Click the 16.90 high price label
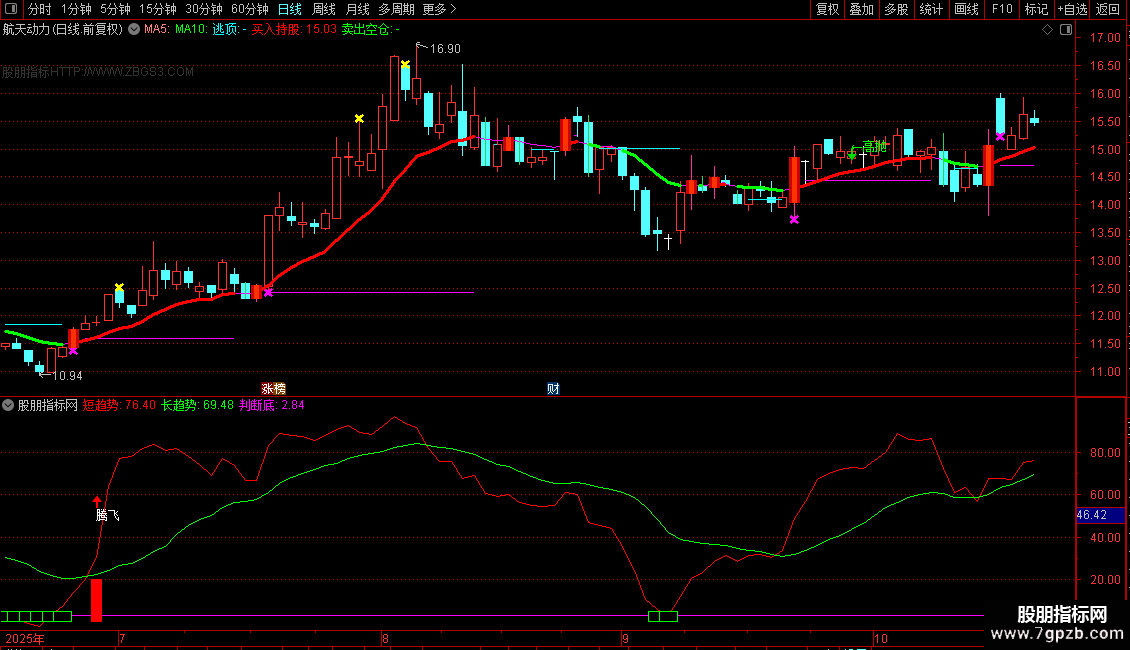The height and width of the screenshot is (650, 1130). pos(445,49)
